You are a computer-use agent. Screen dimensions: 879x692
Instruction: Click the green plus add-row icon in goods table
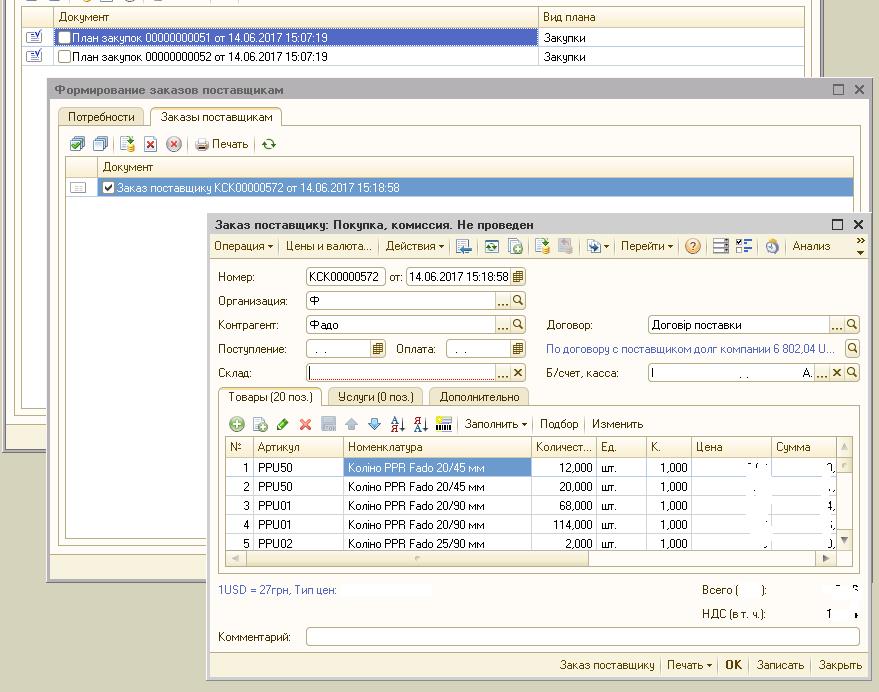[x=237, y=425]
